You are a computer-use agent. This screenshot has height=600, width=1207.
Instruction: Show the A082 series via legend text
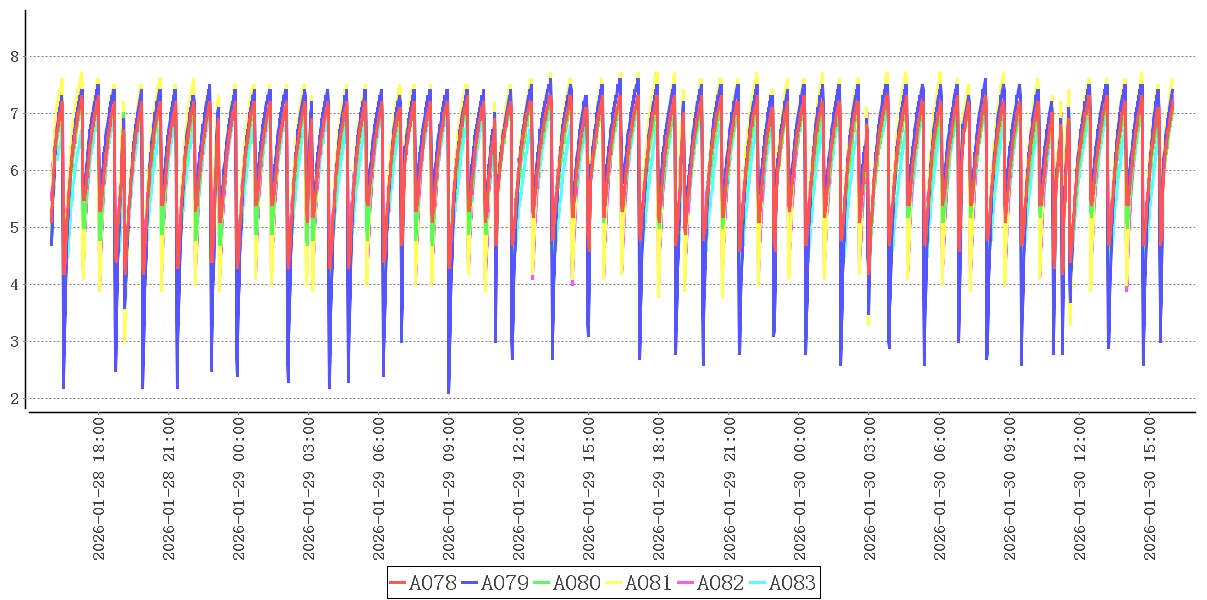pos(720,584)
